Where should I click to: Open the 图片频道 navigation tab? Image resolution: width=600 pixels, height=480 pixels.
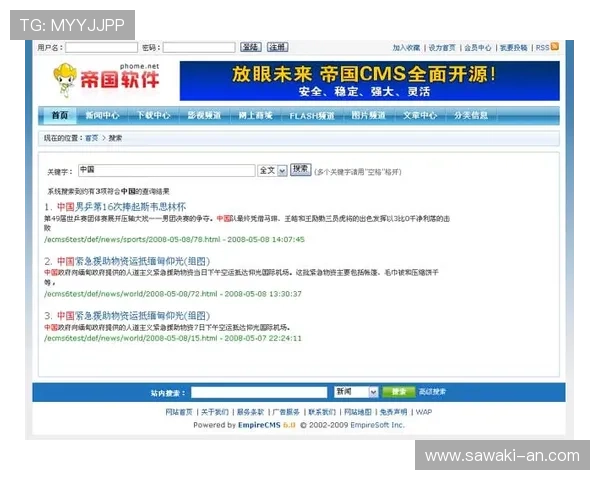[368, 115]
